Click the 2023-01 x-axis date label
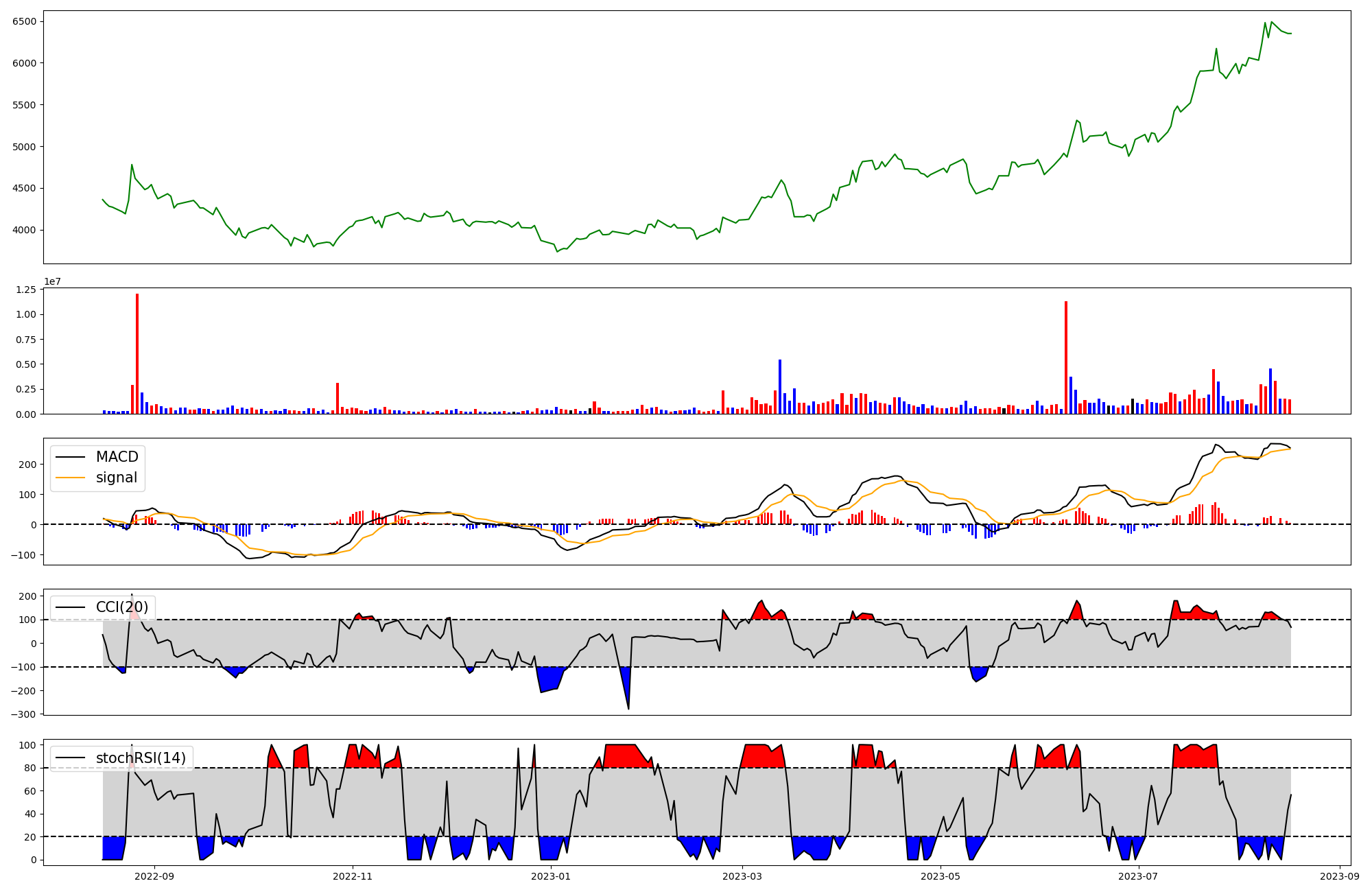 pos(550,876)
